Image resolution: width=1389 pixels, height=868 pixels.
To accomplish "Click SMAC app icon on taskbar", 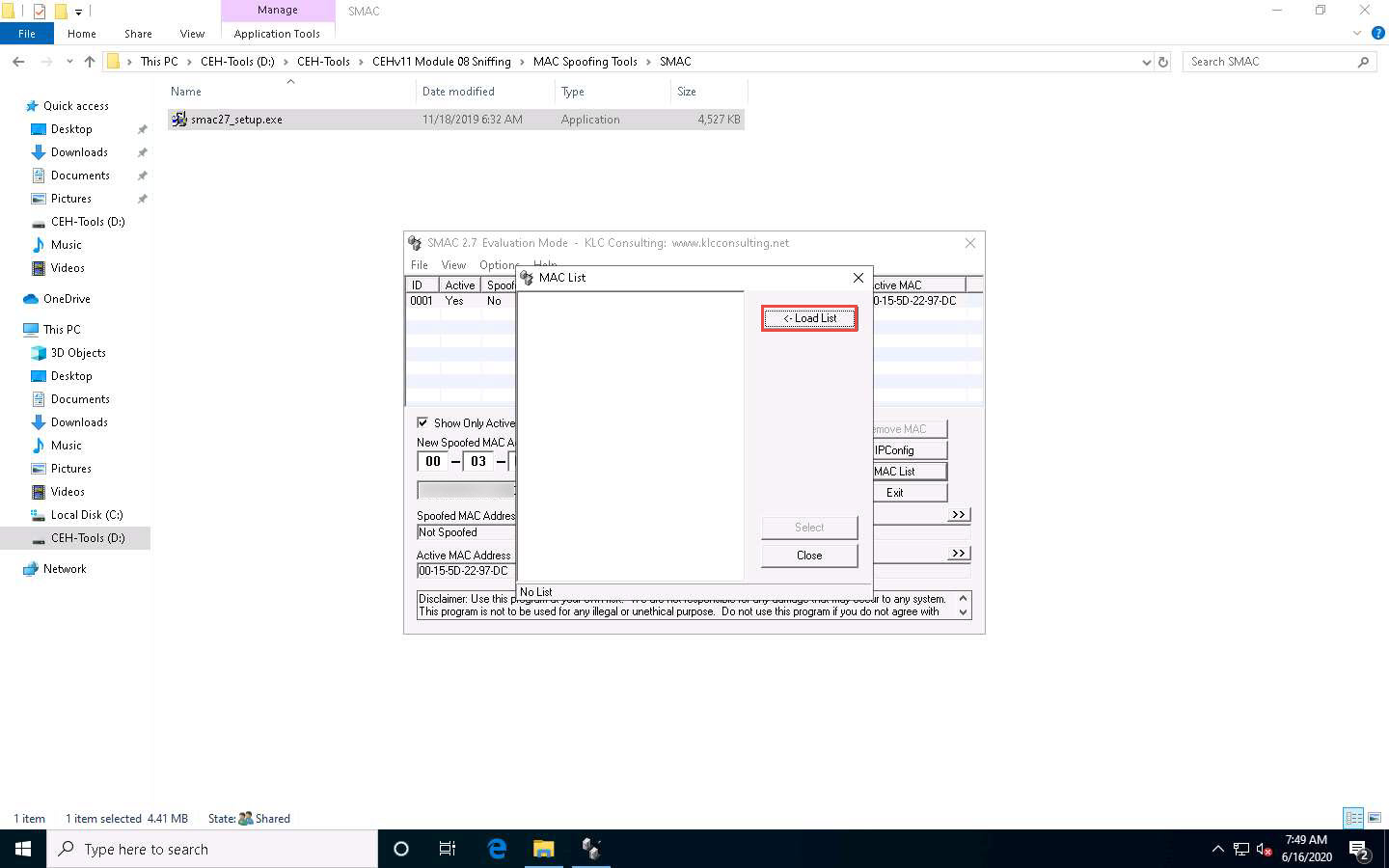I will pyautogui.click(x=591, y=849).
